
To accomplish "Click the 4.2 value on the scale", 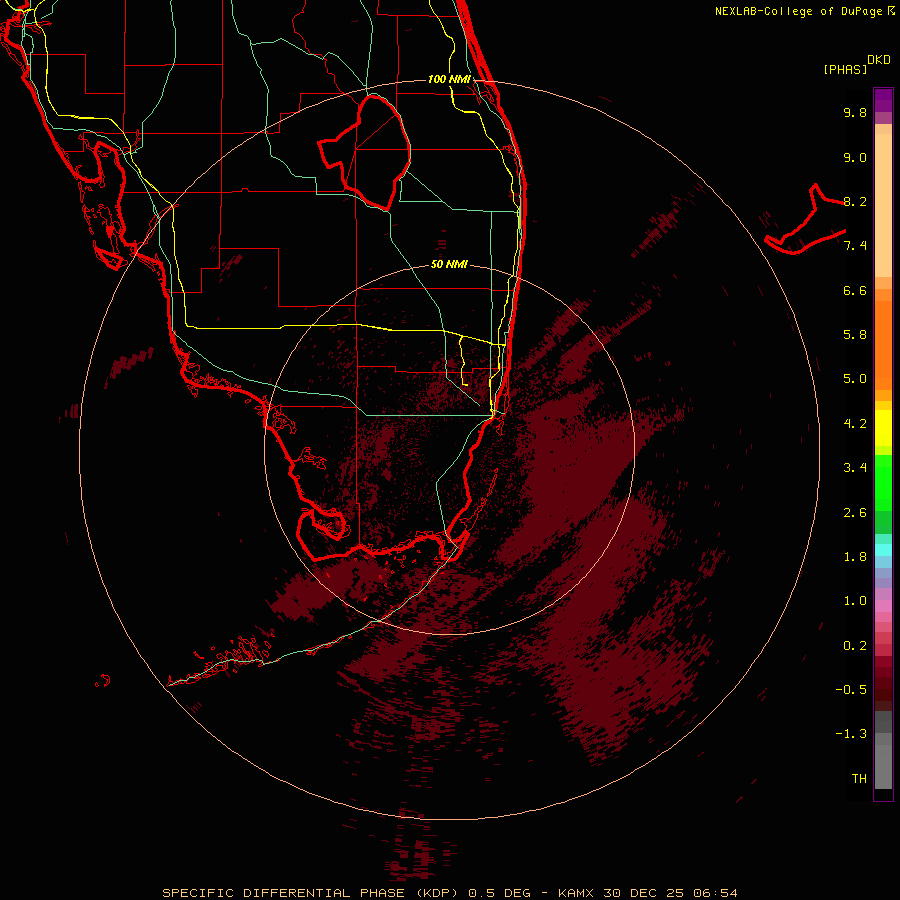I will tap(855, 424).
